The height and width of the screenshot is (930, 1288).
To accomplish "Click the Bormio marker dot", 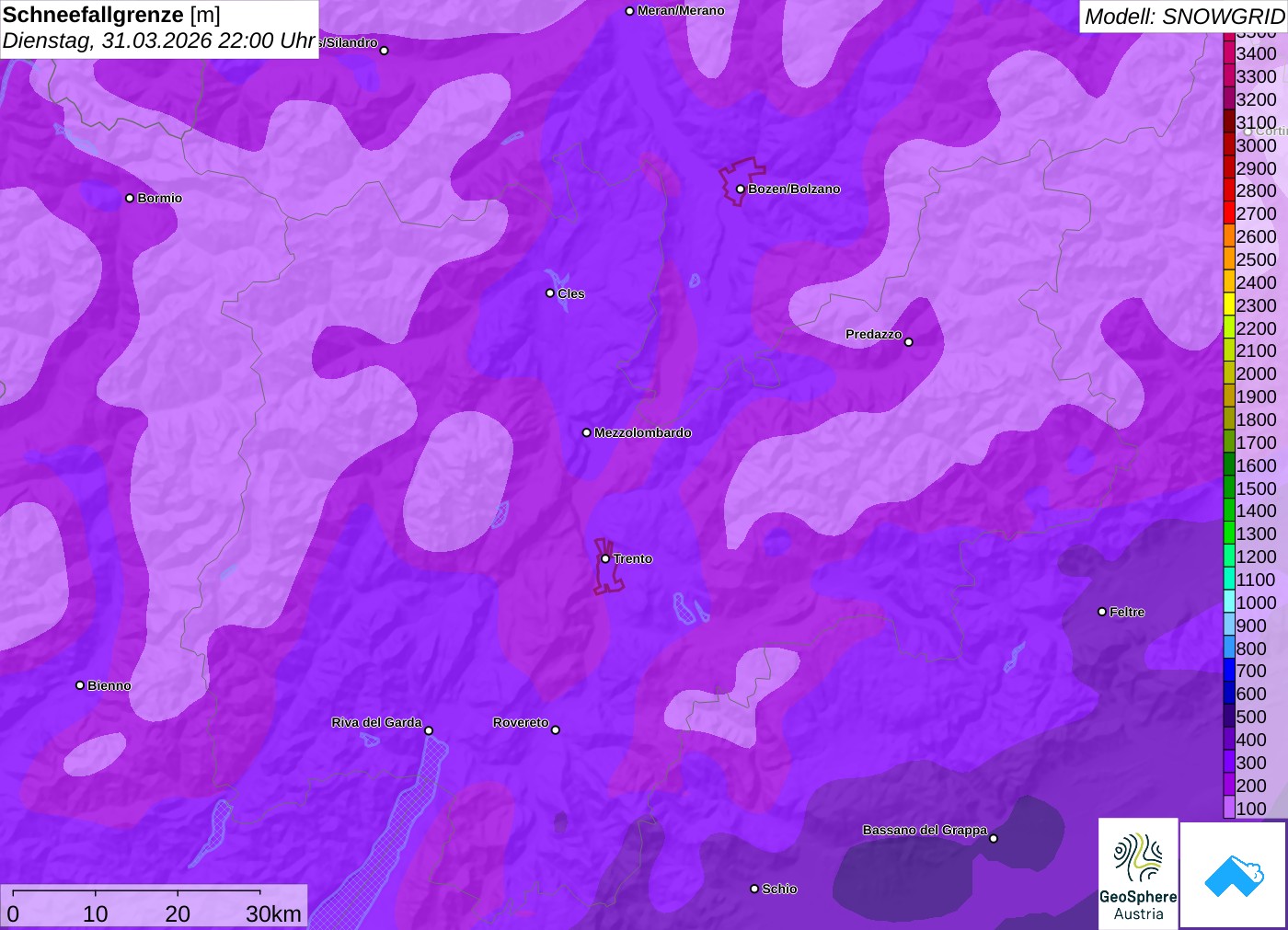I will (x=130, y=198).
